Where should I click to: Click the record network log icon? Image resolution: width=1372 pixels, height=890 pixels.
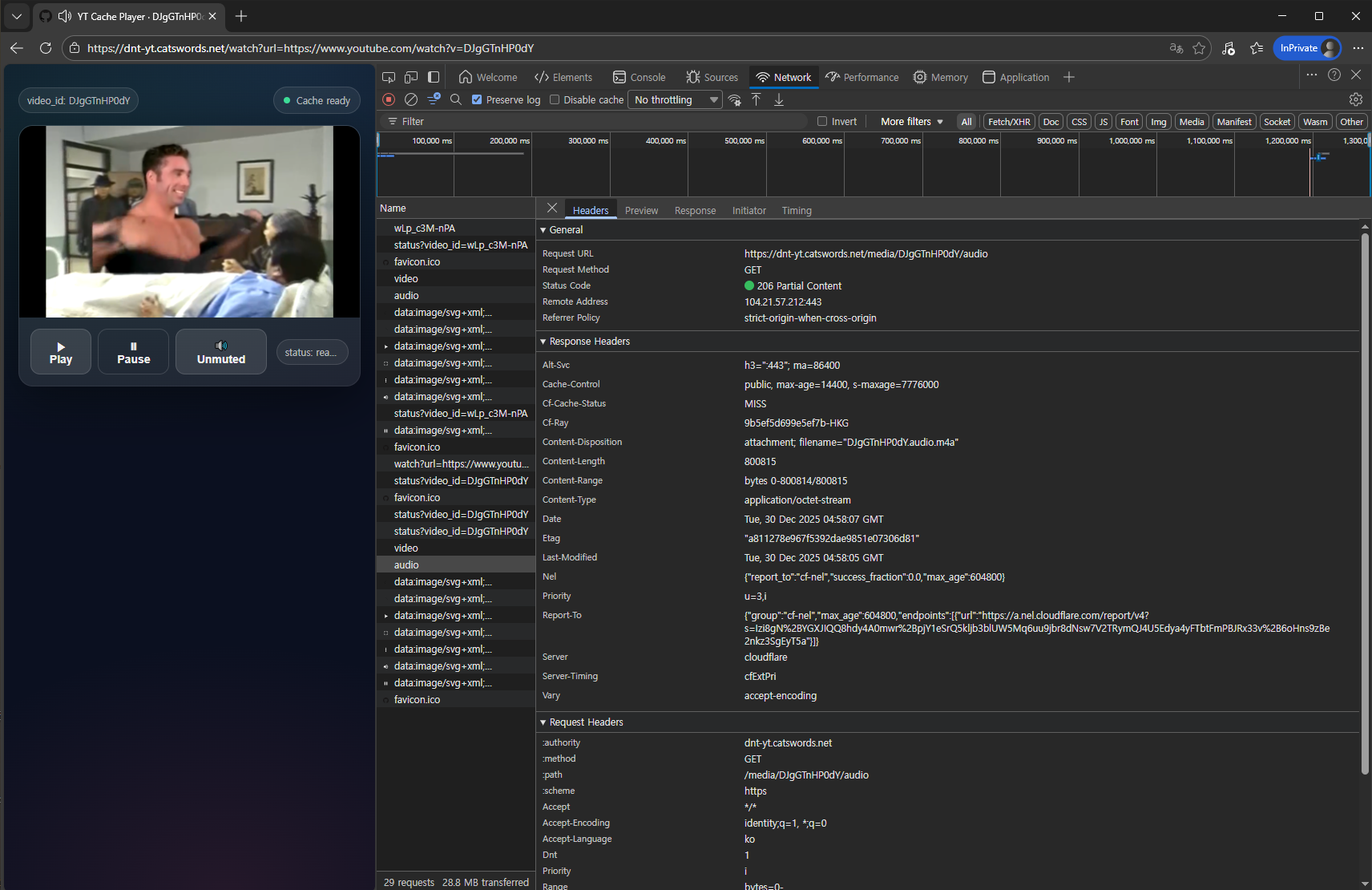[389, 99]
